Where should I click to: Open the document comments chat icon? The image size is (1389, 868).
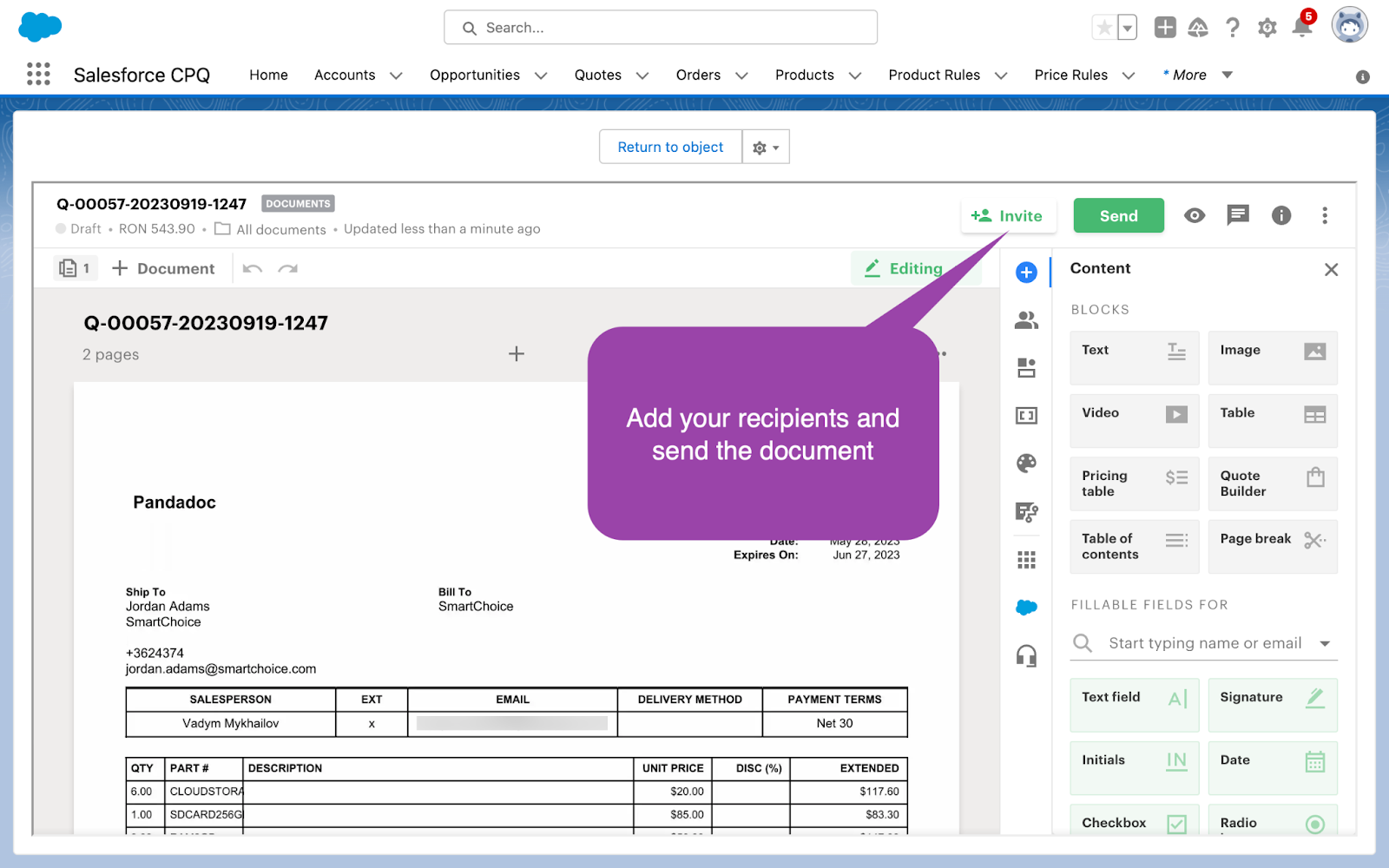(1237, 215)
